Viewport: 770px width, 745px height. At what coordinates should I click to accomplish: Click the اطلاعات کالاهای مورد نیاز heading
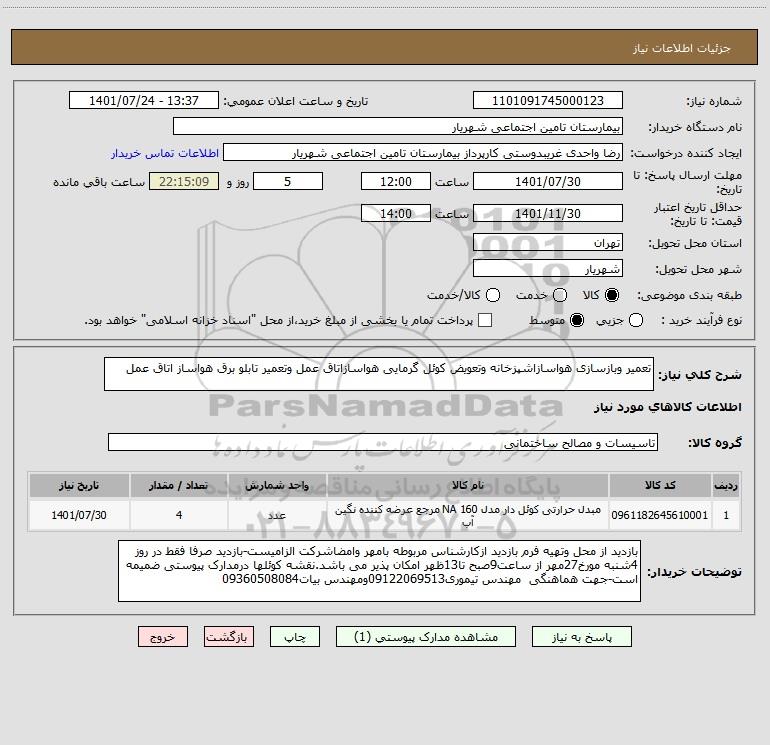(x=667, y=407)
